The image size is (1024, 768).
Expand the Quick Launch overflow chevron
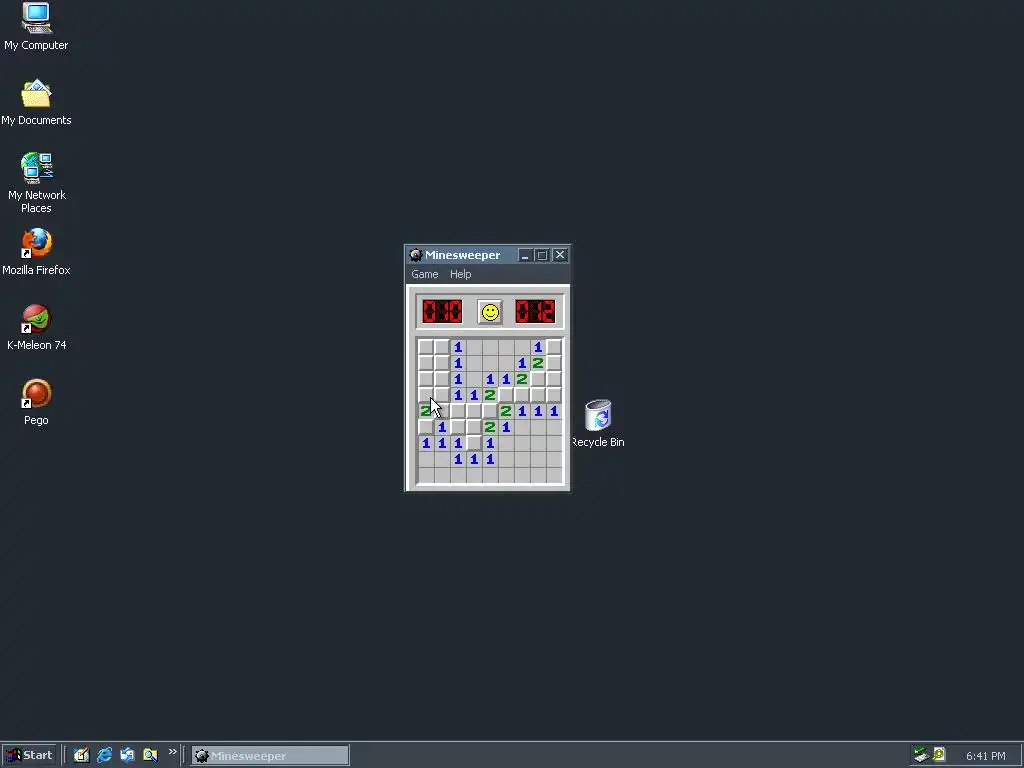pyautogui.click(x=172, y=752)
